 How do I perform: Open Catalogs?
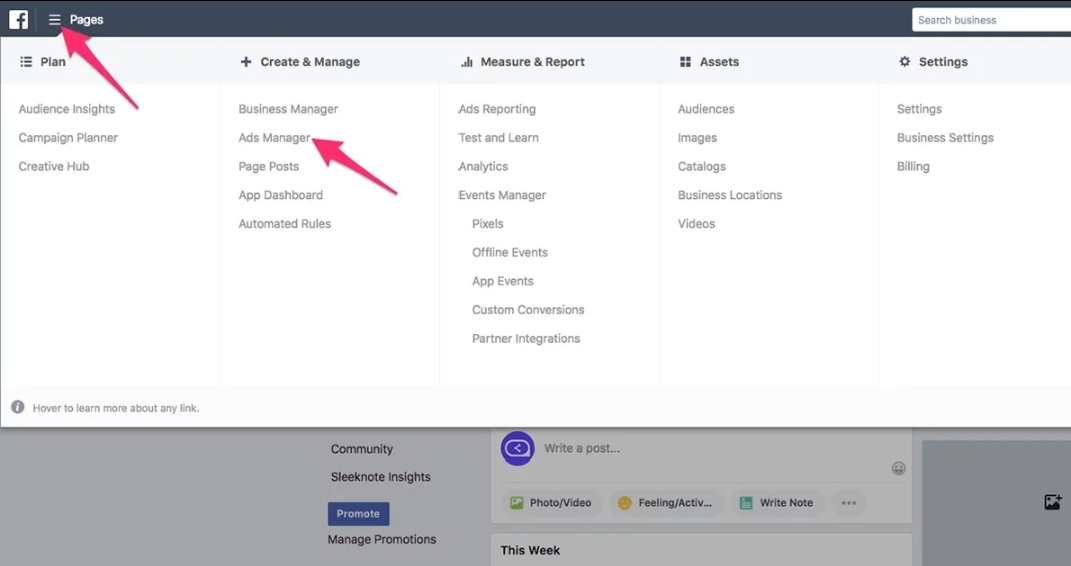coord(701,167)
